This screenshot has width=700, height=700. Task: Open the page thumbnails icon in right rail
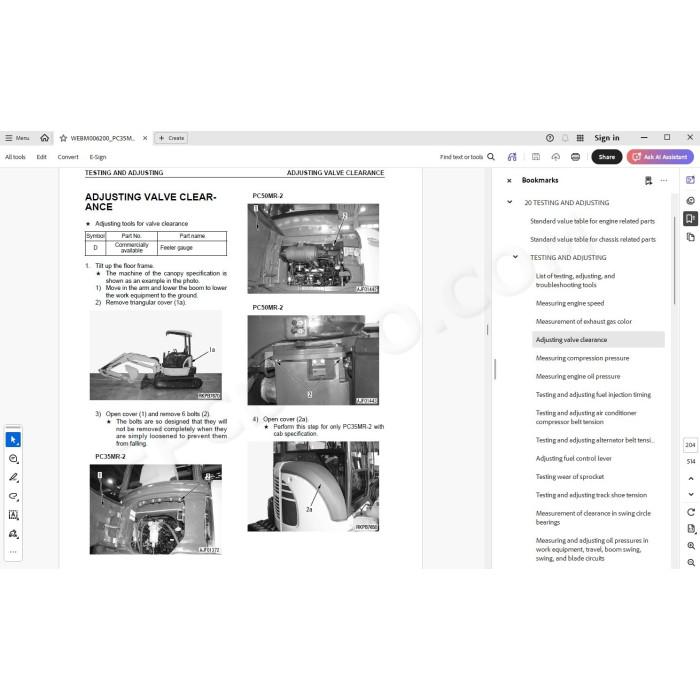(690, 237)
